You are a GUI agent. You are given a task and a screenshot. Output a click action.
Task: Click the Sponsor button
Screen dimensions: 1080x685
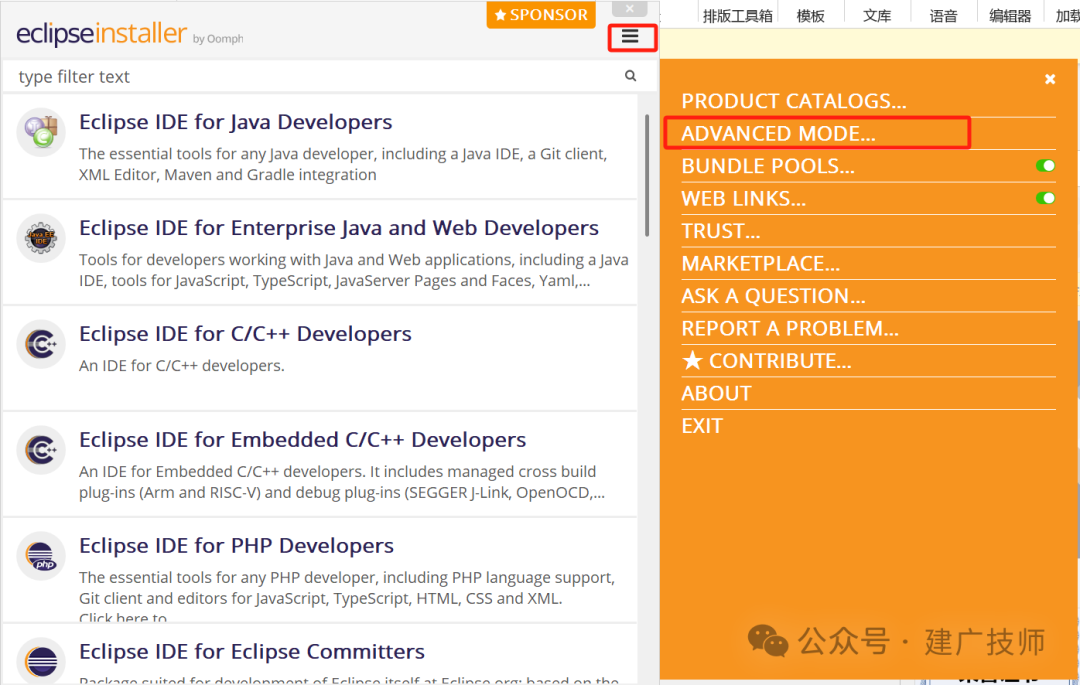(541, 14)
